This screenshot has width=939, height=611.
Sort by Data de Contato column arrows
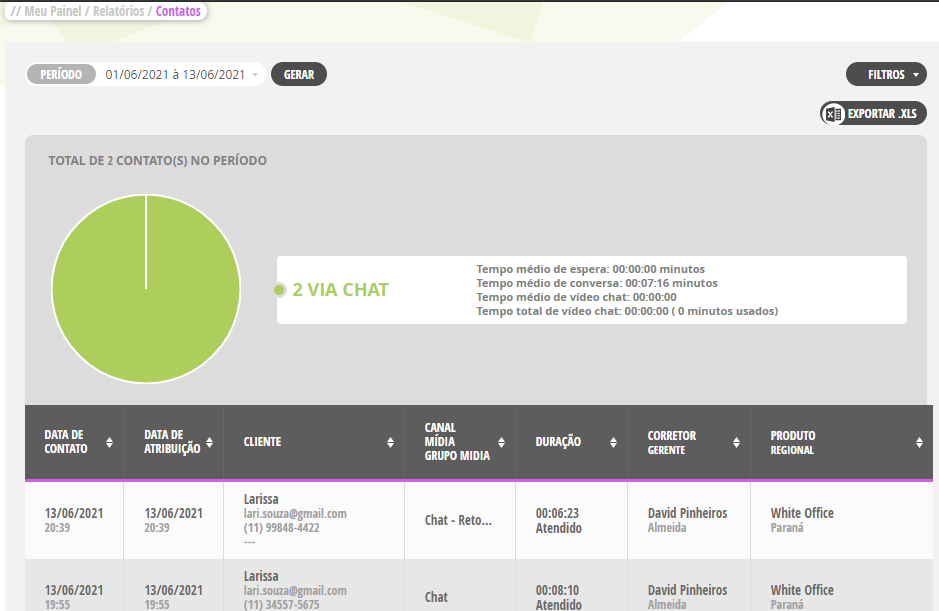(x=109, y=442)
